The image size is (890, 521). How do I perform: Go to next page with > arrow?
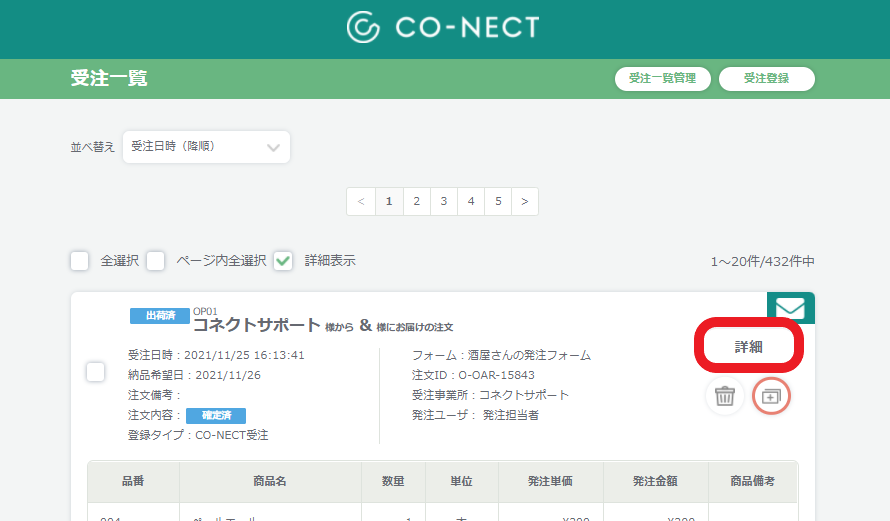(524, 201)
